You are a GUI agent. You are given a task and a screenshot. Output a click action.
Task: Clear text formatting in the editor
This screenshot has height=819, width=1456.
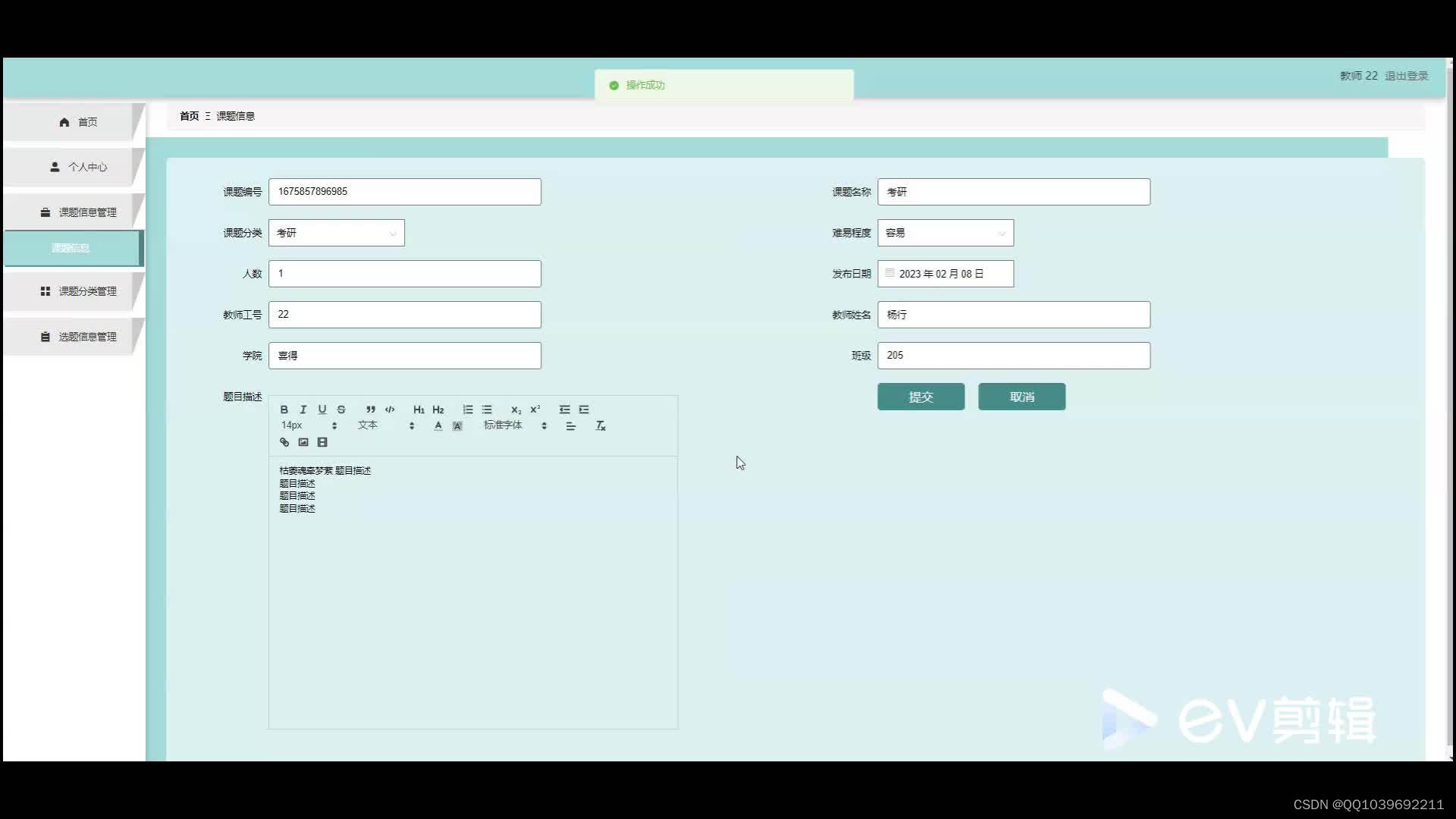pyautogui.click(x=601, y=426)
